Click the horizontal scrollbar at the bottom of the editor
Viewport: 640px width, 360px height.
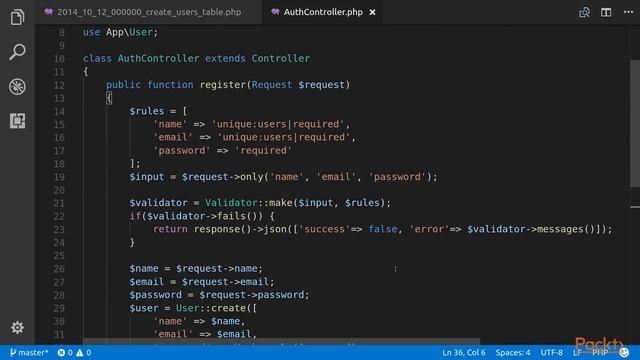(x=281, y=341)
